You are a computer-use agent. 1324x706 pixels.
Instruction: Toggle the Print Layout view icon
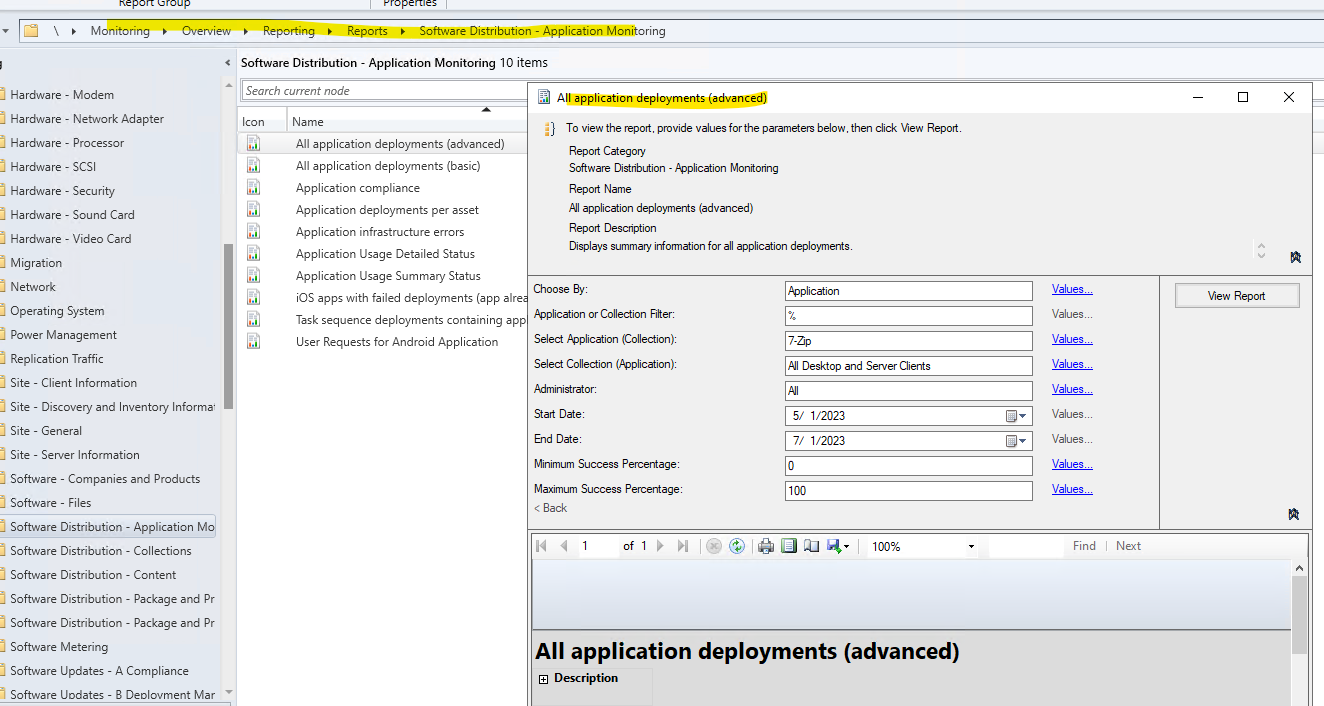coord(789,546)
